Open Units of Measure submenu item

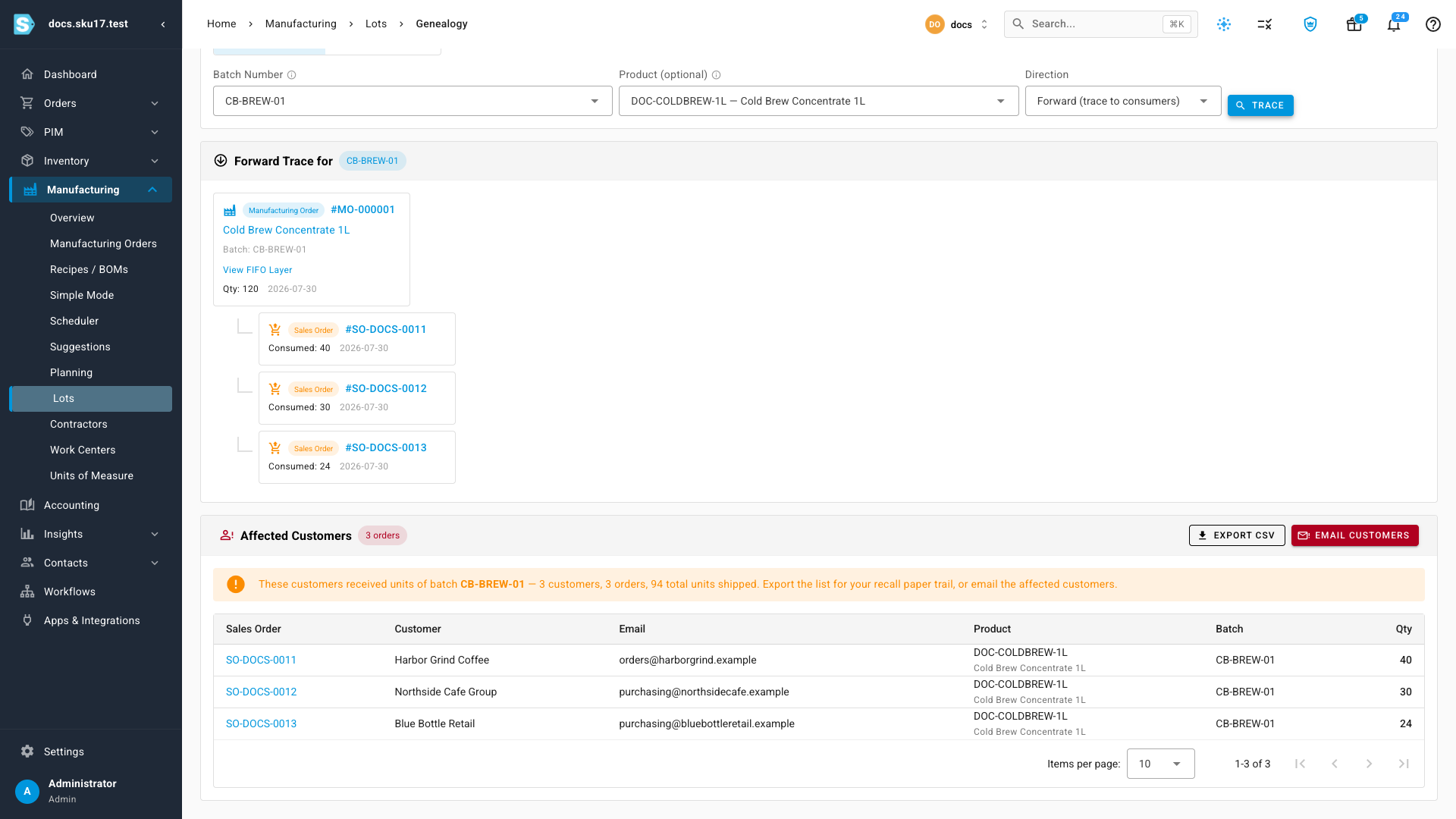[x=91, y=475]
